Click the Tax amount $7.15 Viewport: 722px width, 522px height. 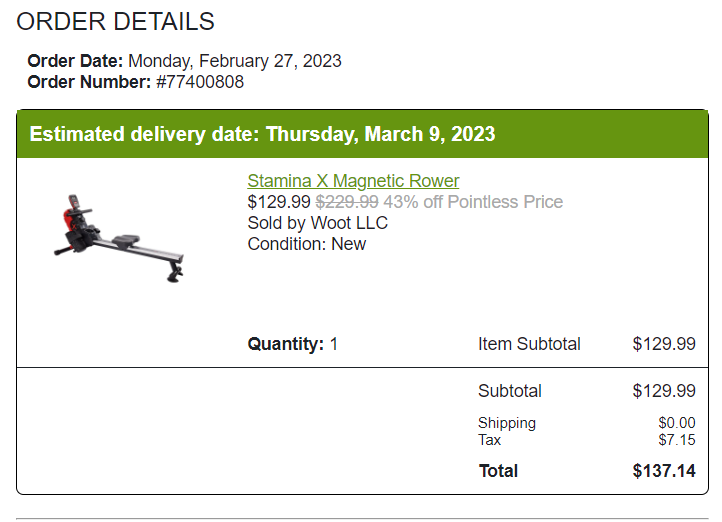pyautogui.click(x=677, y=440)
